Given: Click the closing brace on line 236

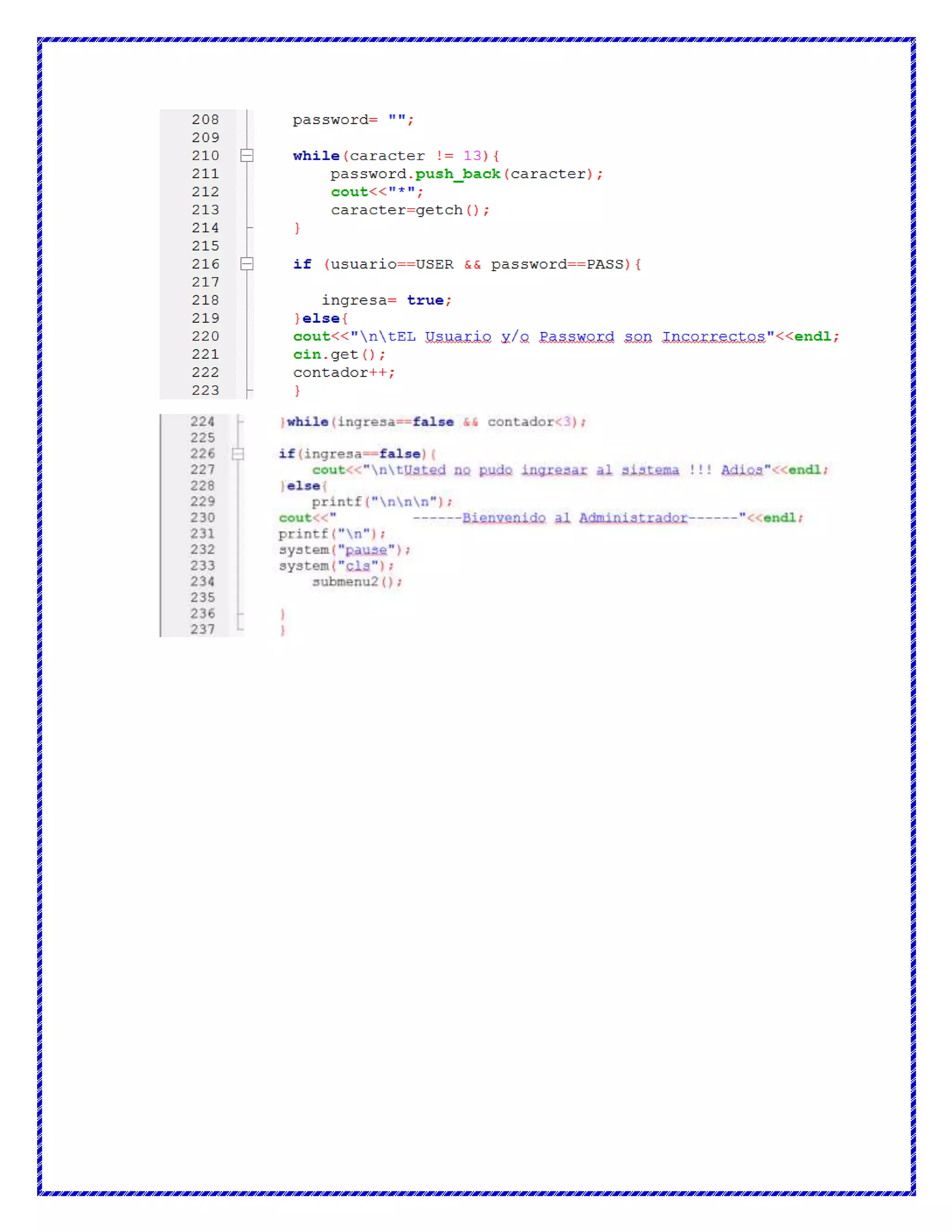Looking at the screenshot, I should point(283,614).
